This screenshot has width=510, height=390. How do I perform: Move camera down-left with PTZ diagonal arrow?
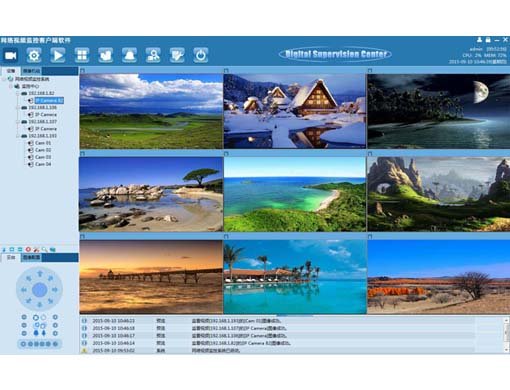(29, 300)
